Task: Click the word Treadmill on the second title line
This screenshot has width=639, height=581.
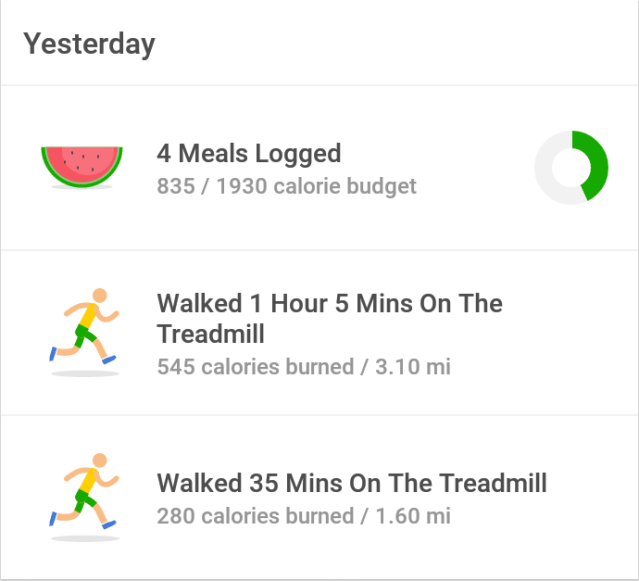Action: click(x=211, y=334)
